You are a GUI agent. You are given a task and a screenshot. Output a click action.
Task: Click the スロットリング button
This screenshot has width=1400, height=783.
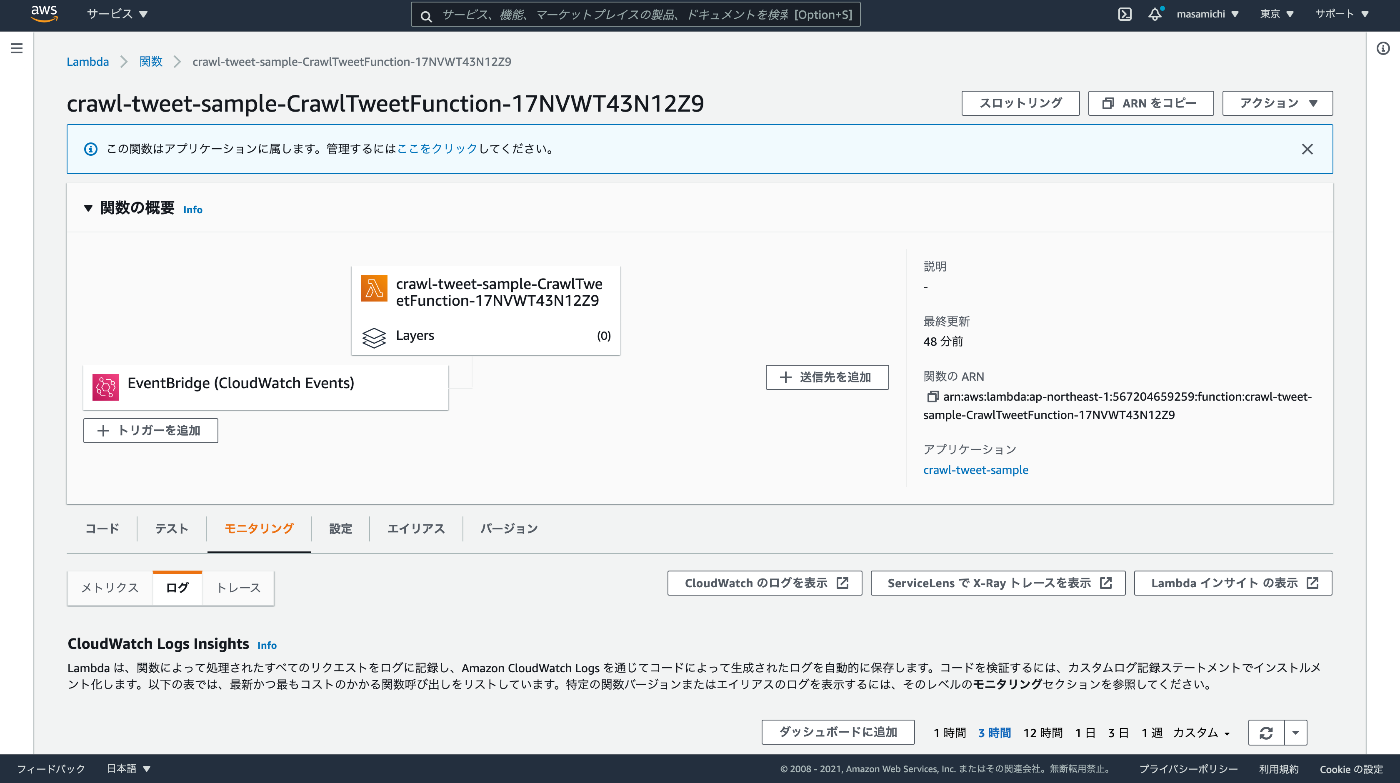point(1020,103)
